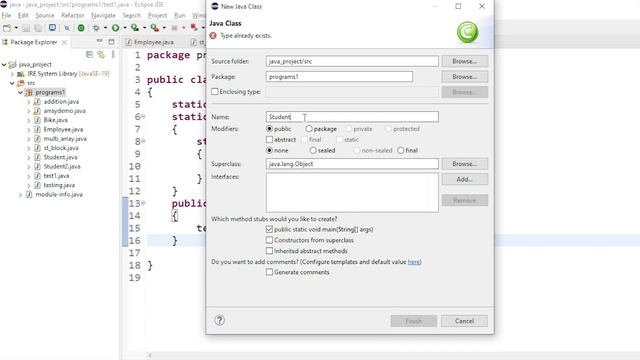Click Browse next to Package field

pyautogui.click(x=464, y=77)
